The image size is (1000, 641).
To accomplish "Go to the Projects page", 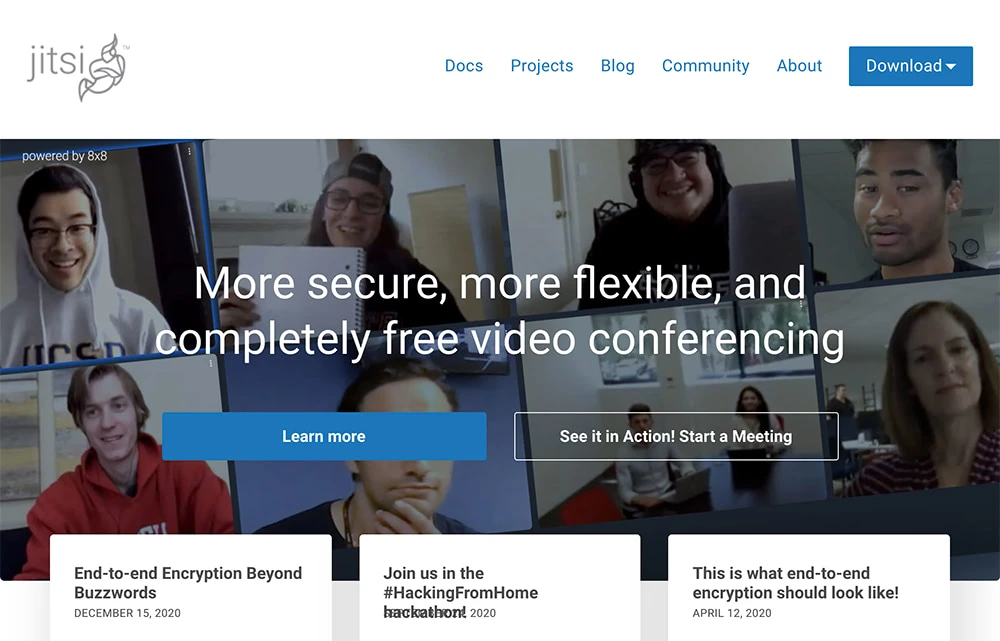I will (x=541, y=66).
